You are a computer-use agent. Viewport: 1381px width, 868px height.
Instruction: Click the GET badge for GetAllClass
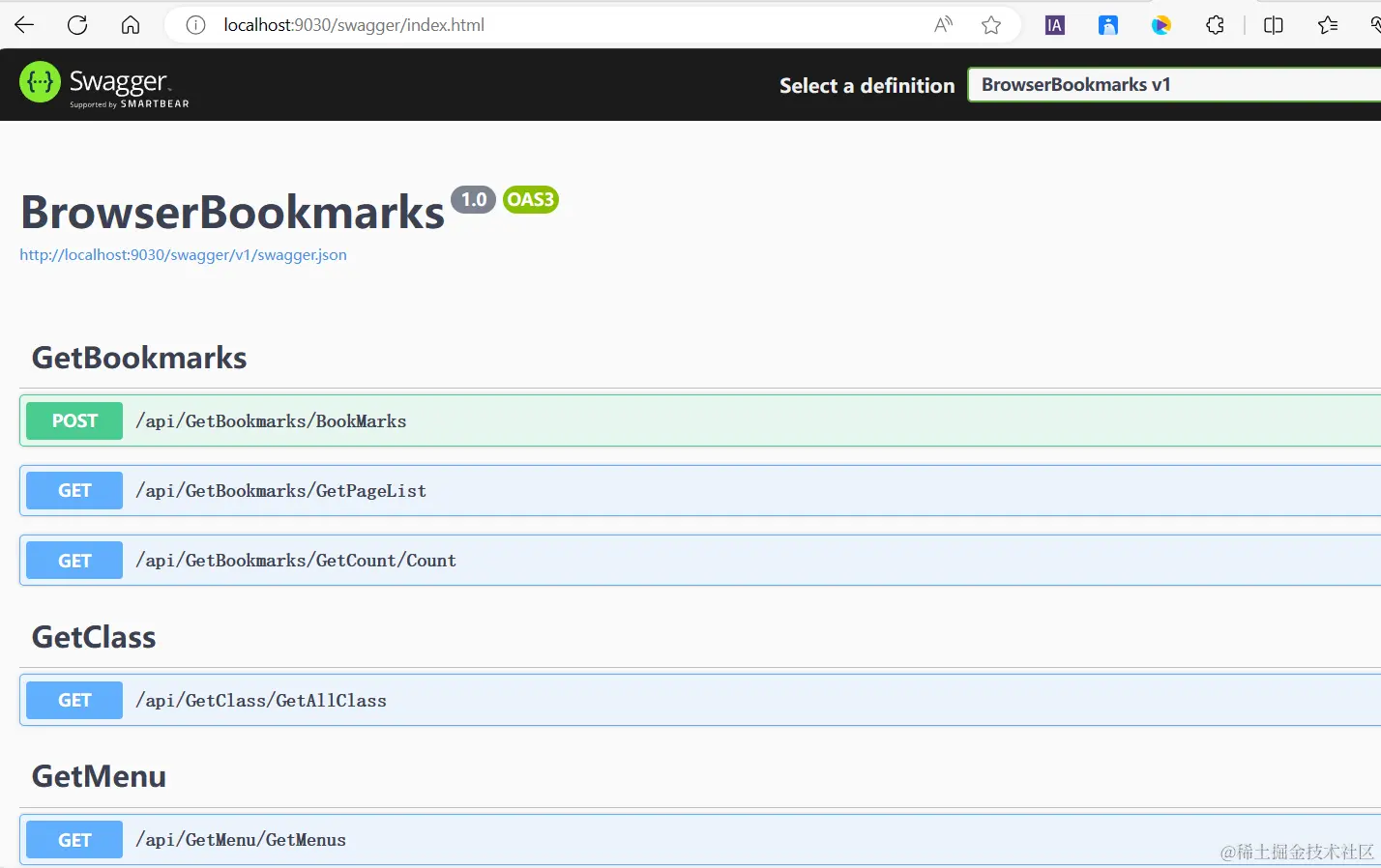coord(74,700)
